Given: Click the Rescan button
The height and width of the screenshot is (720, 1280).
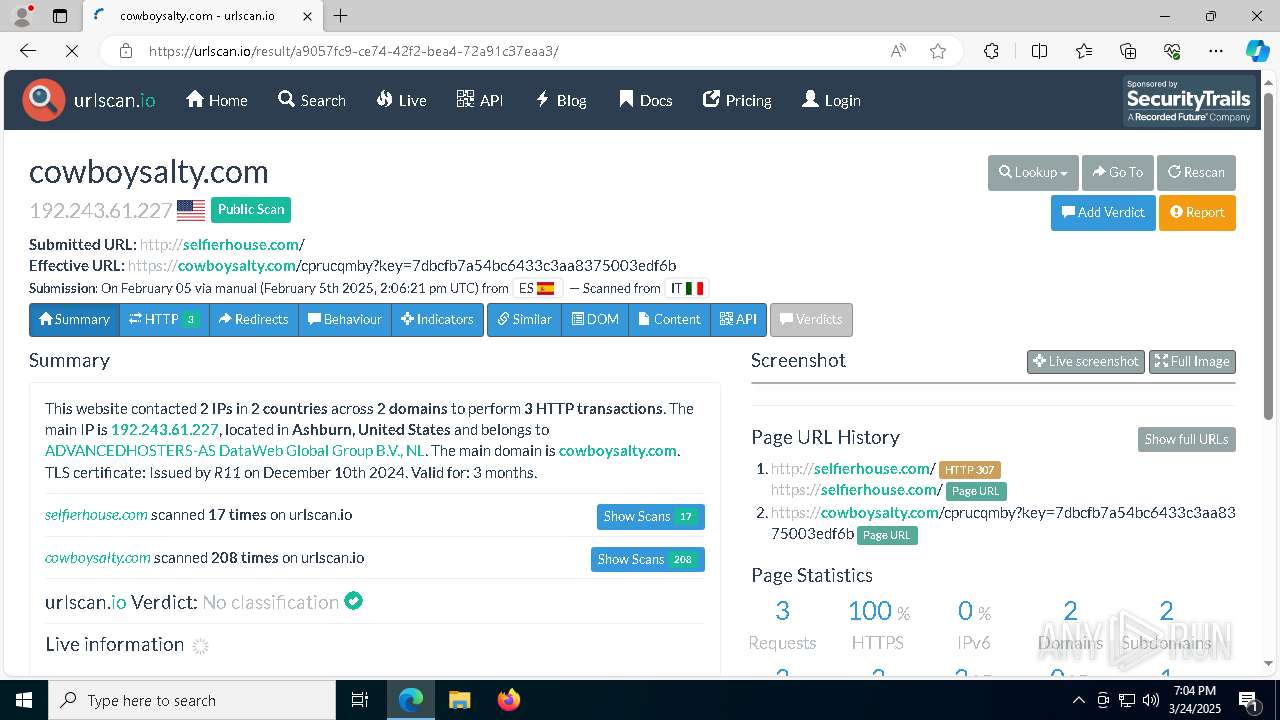Looking at the screenshot, I should coord(1196,172).
